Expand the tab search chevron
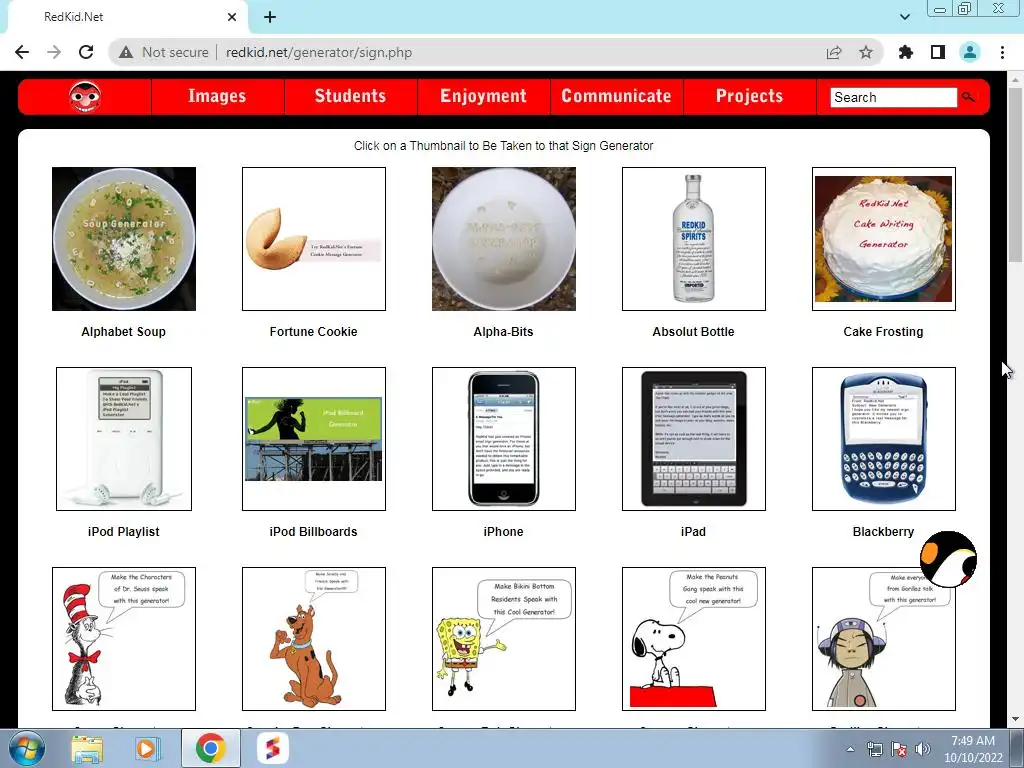The image size is (1024, 768). [905, 17]
